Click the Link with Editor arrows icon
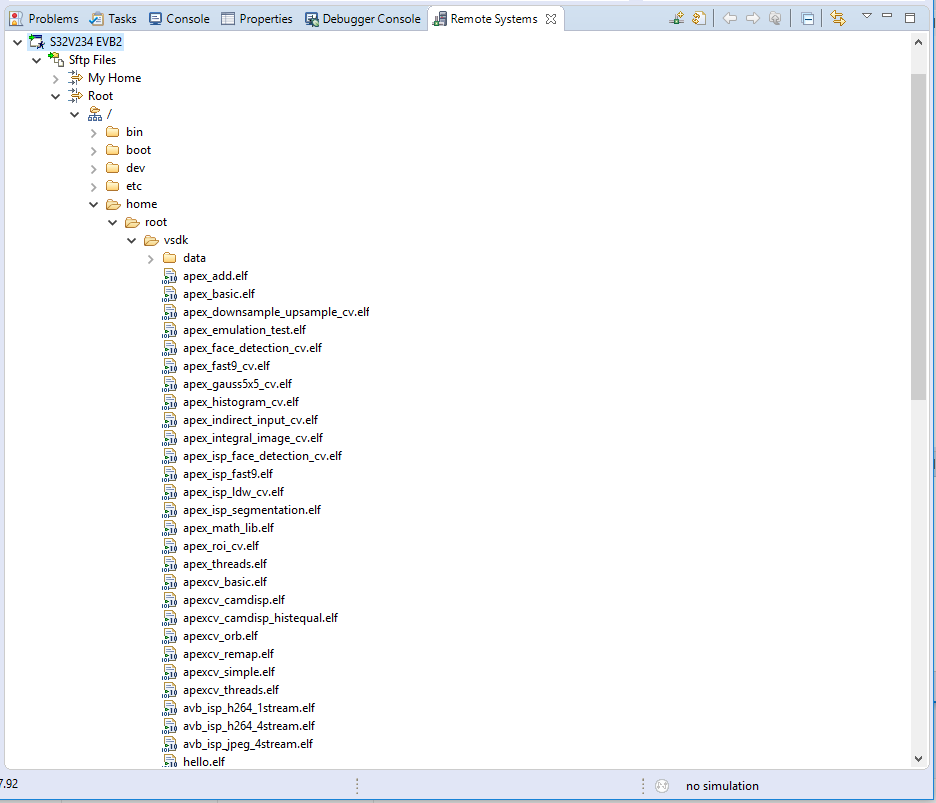 tap(838, 19)
